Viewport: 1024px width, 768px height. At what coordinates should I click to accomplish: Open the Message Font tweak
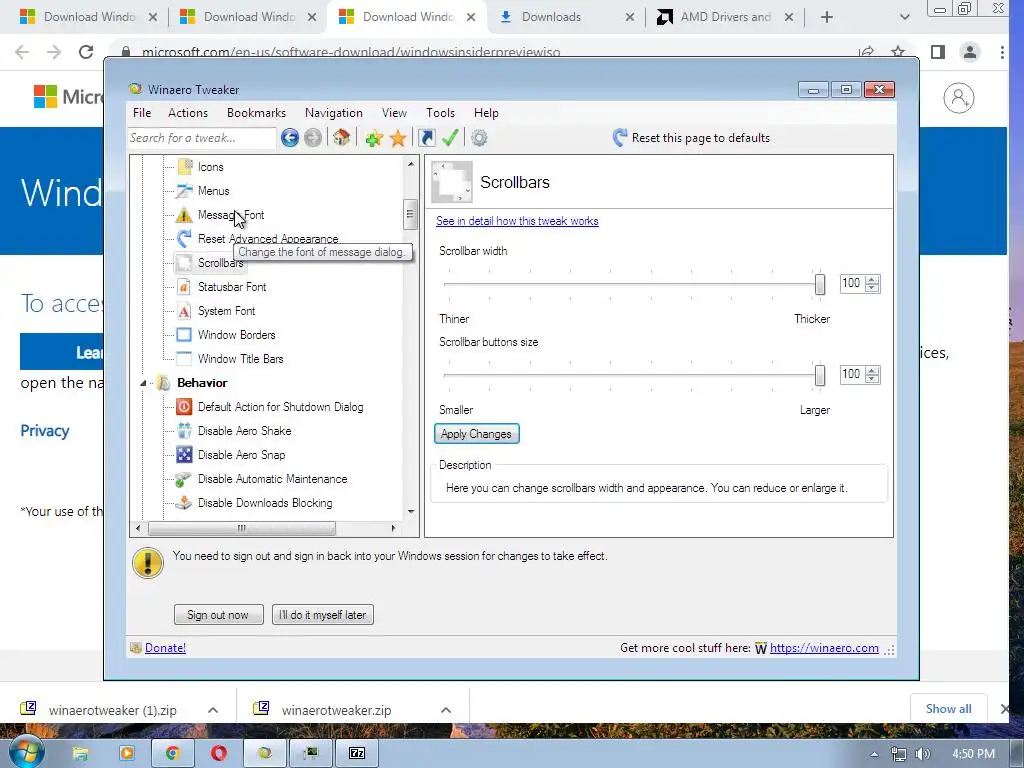(x=231, y=215)
